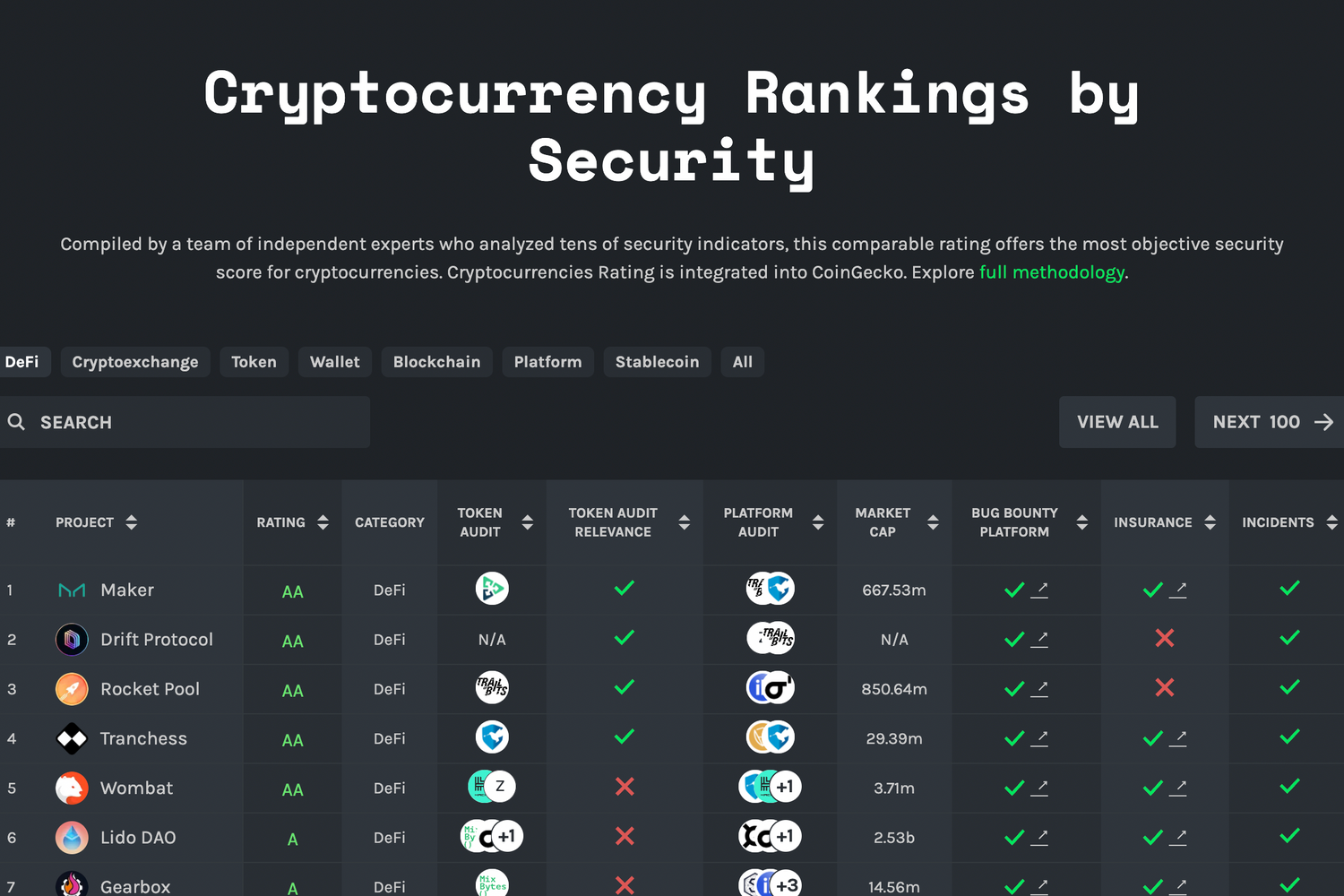This screenshot has width=1344, height=896.
Task: Switch to the Stablecoin filter tab
Action: [x=657, y=362]
